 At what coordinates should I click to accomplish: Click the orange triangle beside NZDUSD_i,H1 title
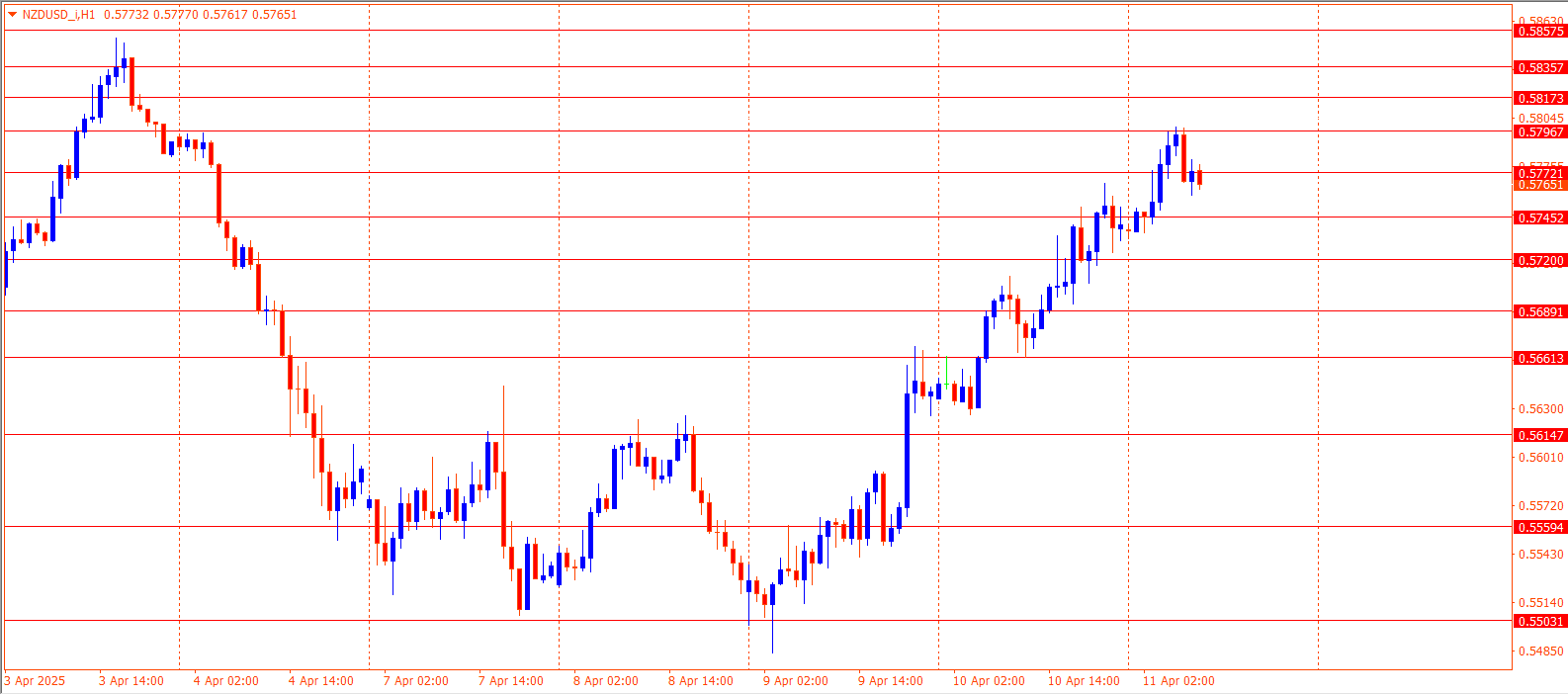12,15
